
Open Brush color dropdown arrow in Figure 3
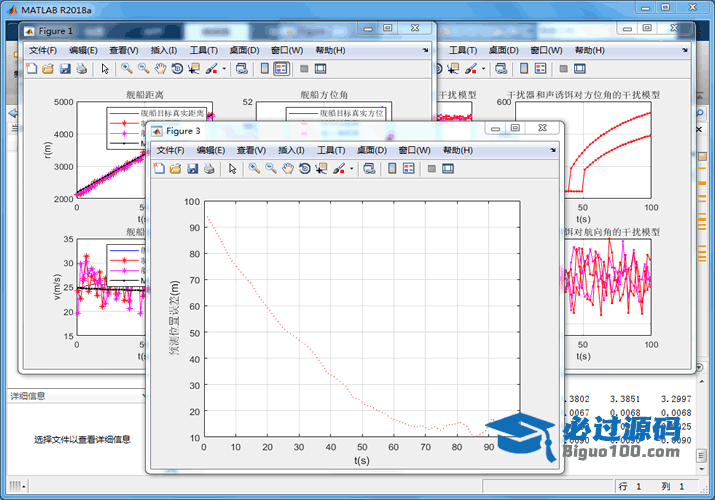click(352, 169)
